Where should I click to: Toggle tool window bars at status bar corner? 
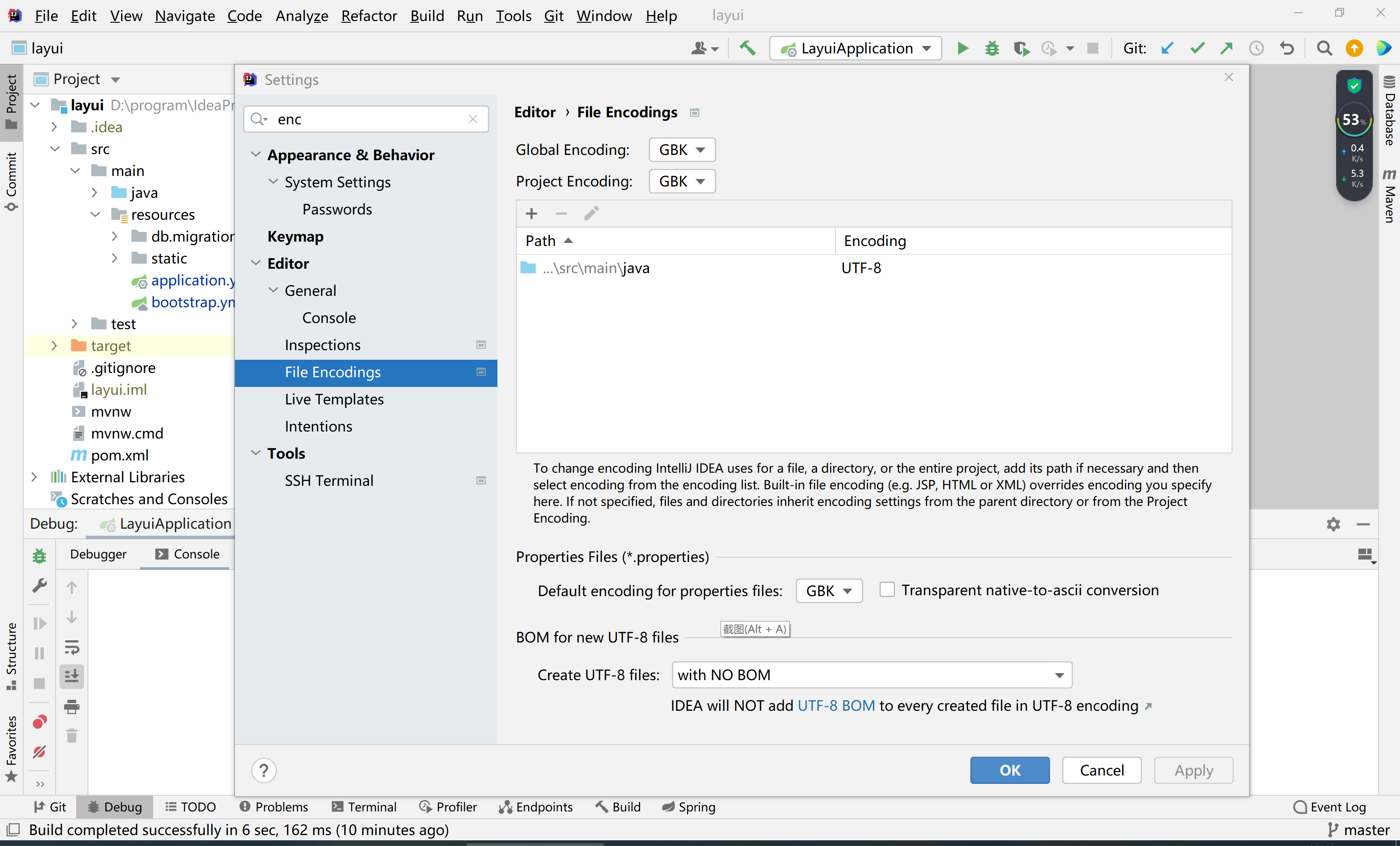coord(13,829)
